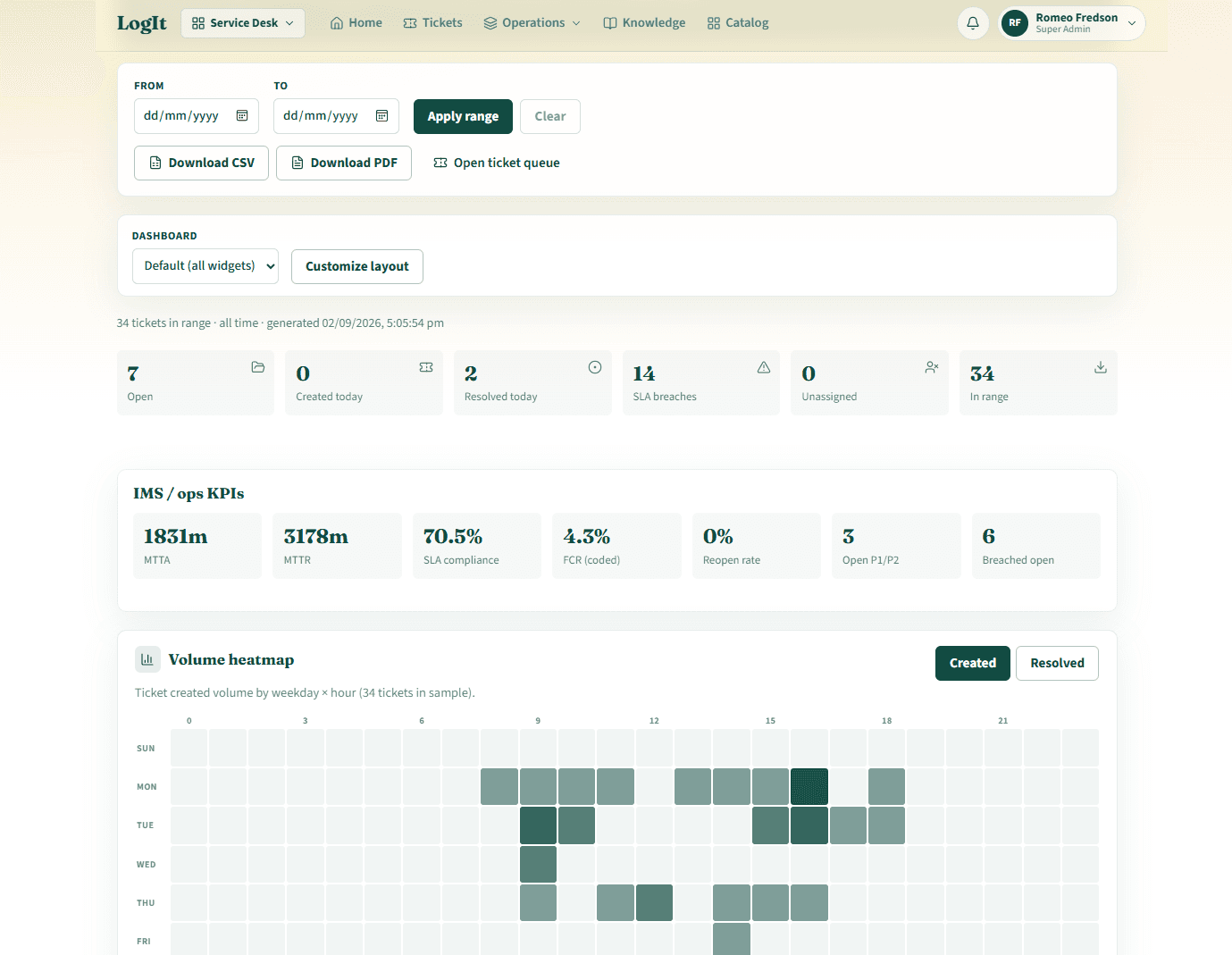Go to Home in navigation

point(356,23)
